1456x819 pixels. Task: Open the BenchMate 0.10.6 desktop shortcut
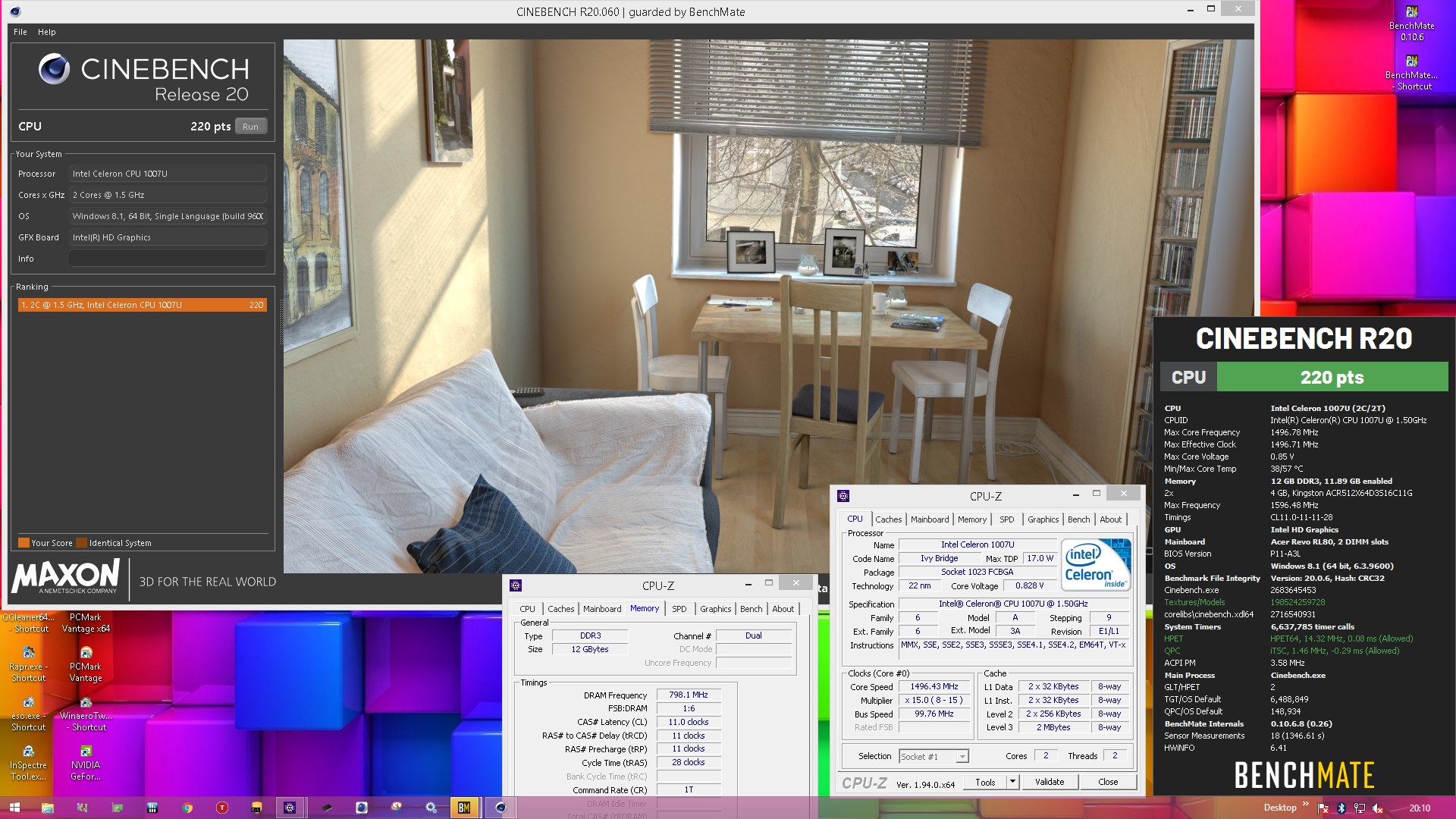[x=1411, y=23]
